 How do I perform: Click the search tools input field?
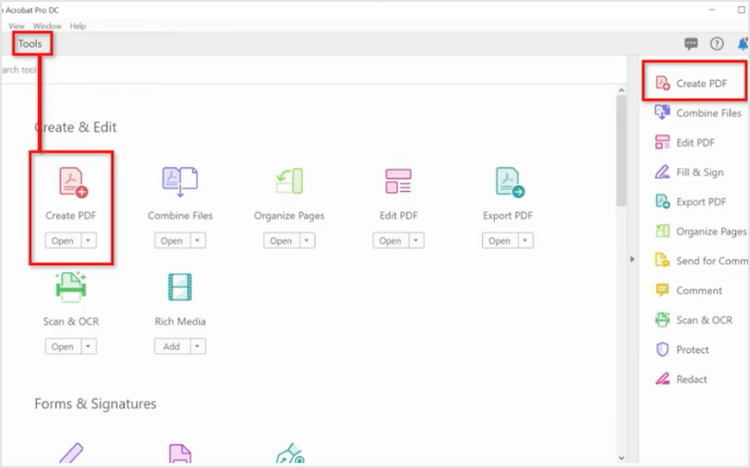point(313,70)
